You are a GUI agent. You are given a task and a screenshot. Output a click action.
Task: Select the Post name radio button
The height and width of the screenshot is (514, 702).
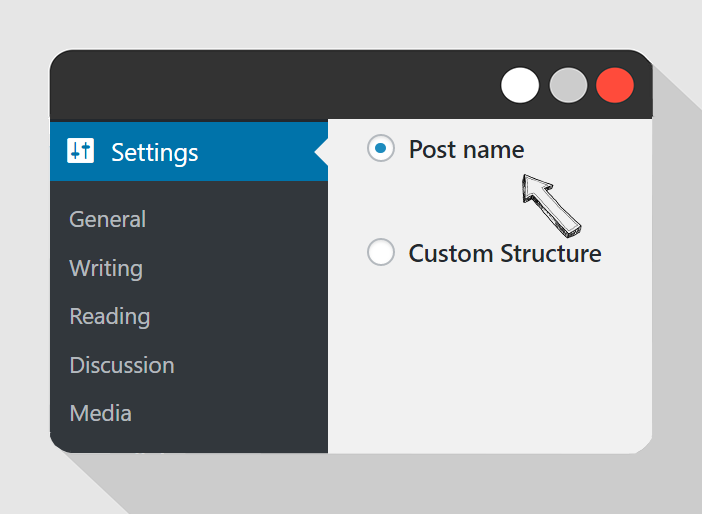coord(381,148)
